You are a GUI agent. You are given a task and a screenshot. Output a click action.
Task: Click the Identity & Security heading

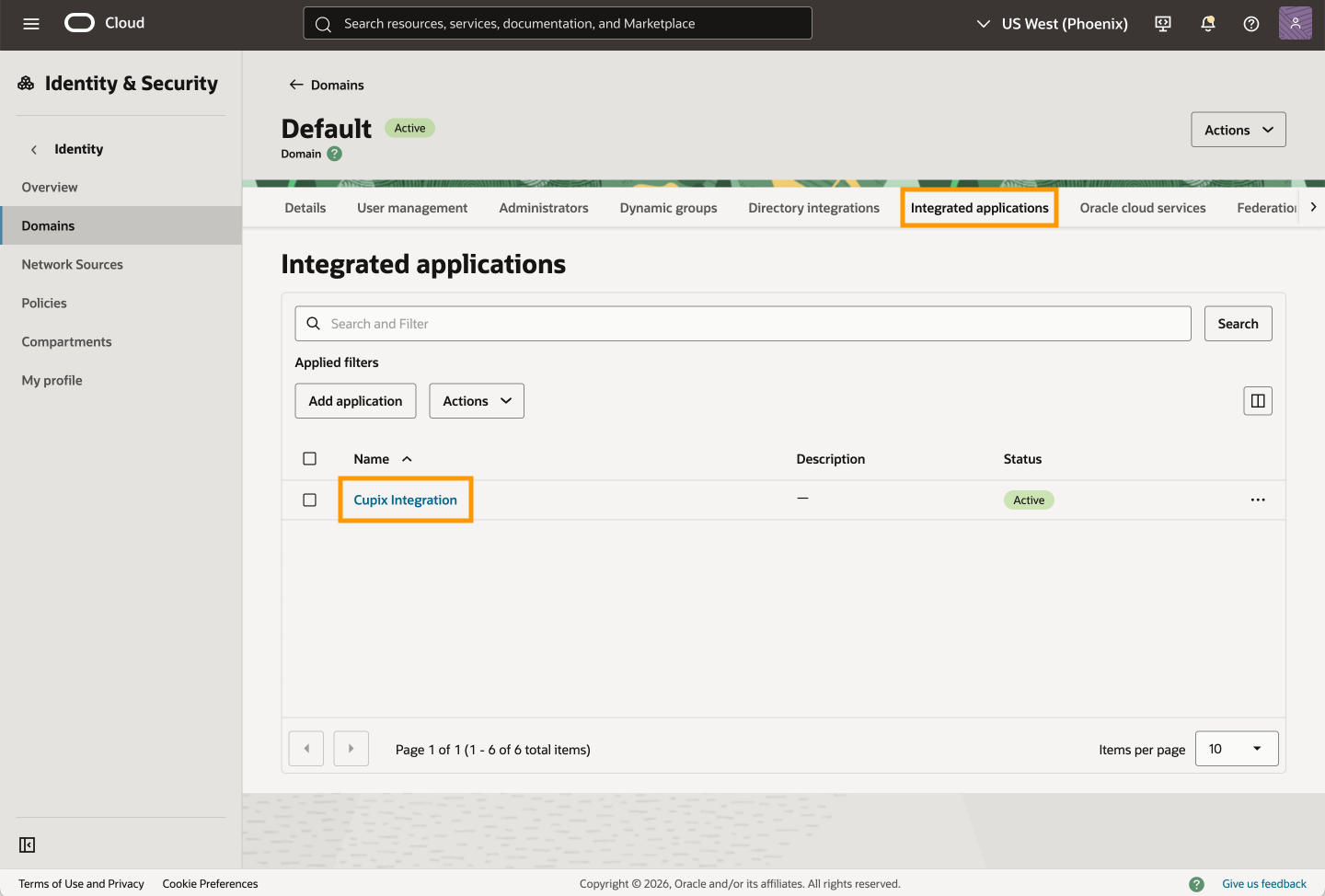pos(132,84)
